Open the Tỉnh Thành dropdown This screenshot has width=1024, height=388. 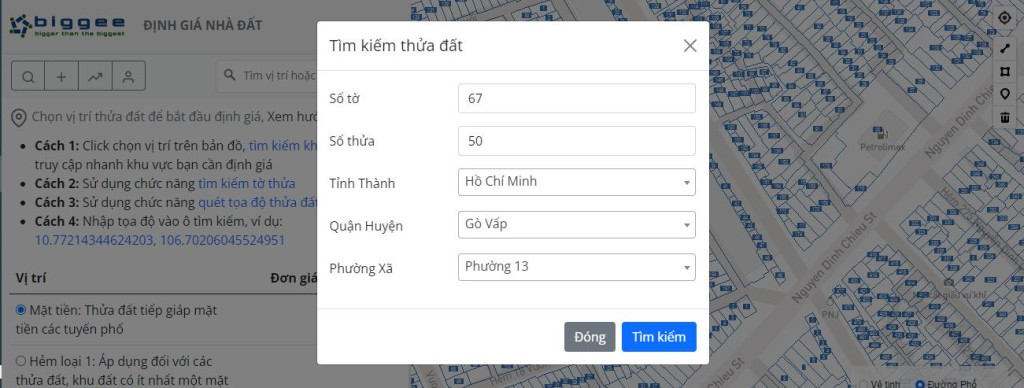(577, 182)
